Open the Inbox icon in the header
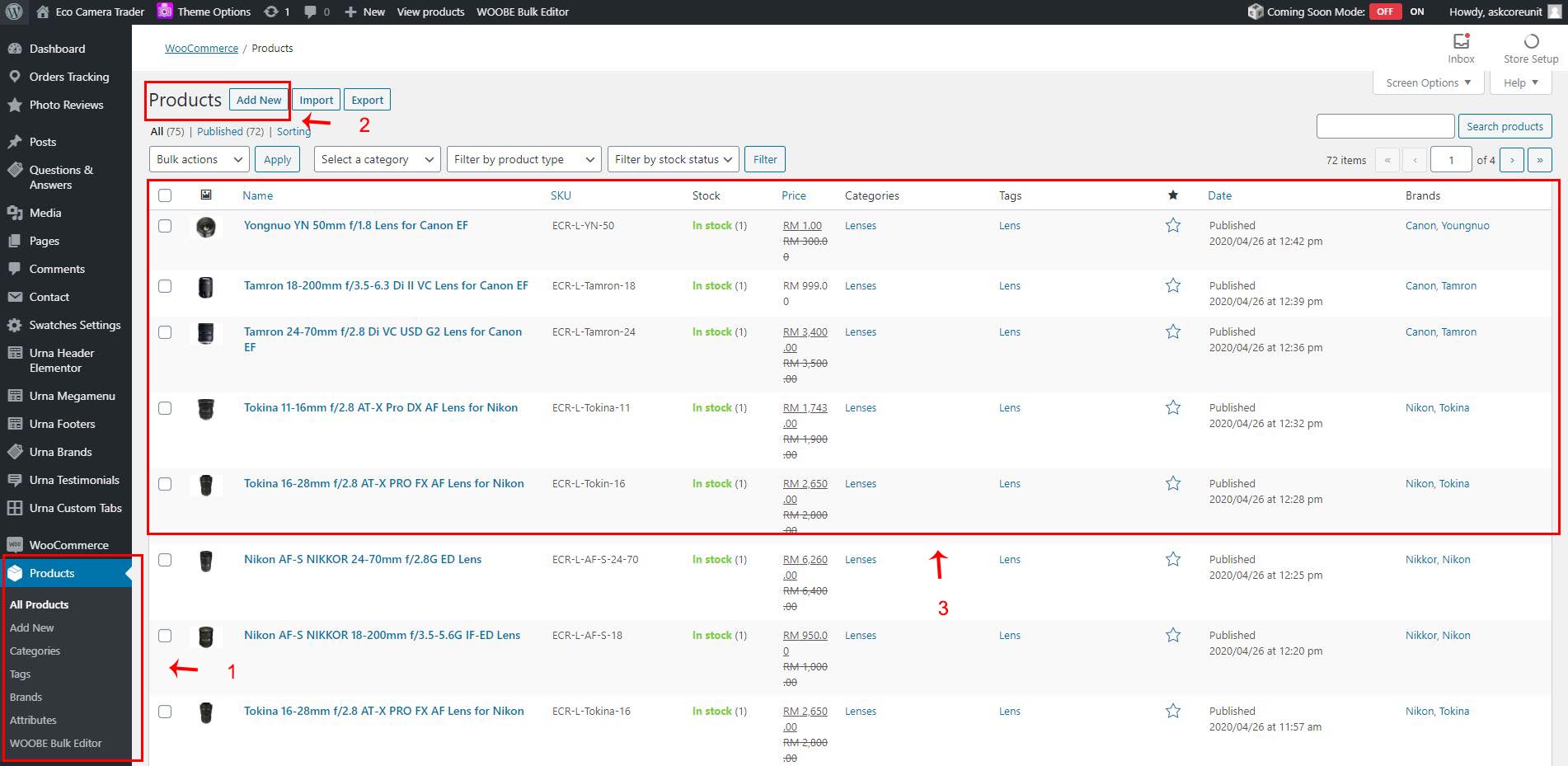Viewport: 1568px width, 766px height. tap(1461, 41)
